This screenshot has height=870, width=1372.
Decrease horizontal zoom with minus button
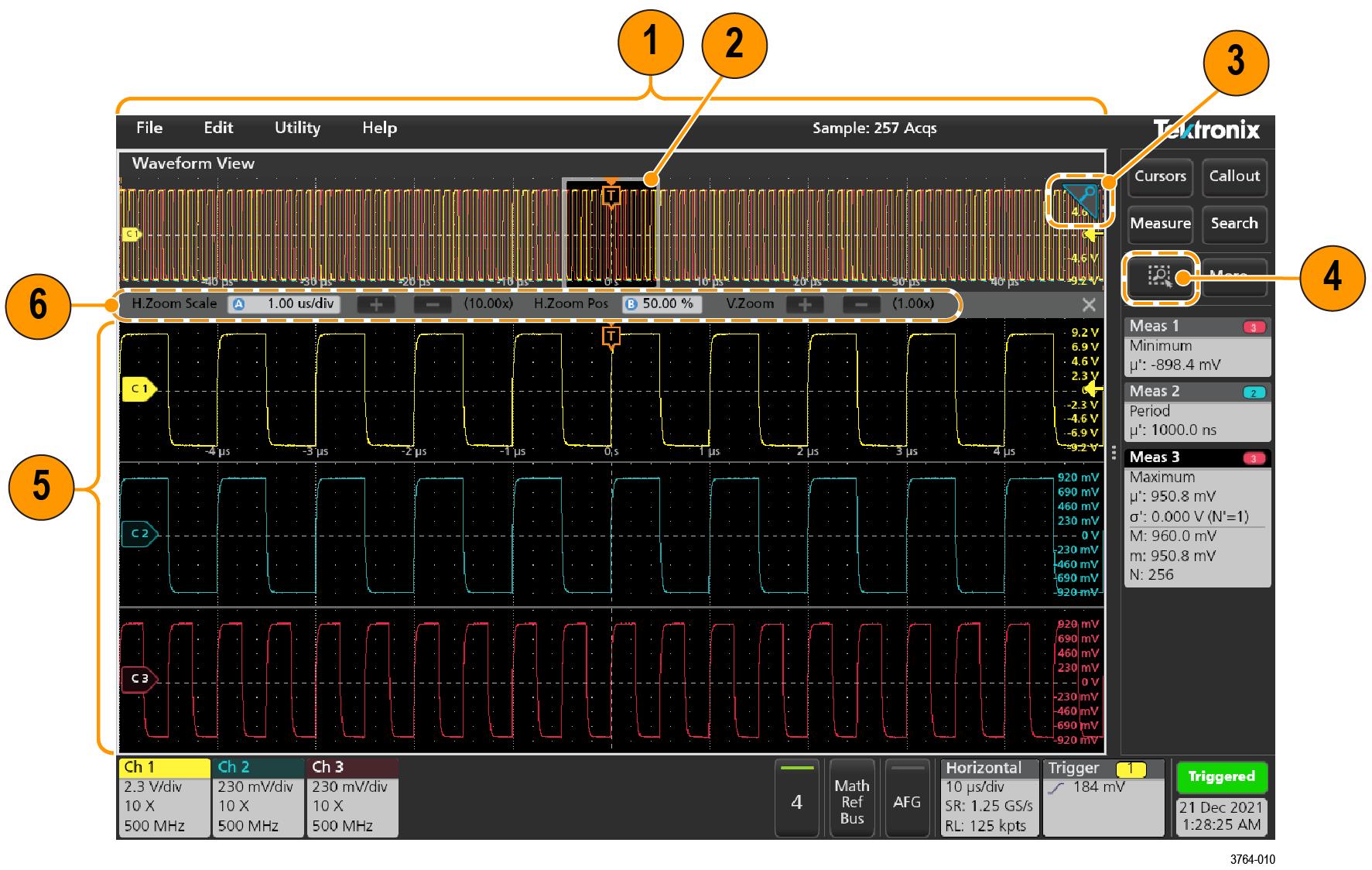(432, 304)
